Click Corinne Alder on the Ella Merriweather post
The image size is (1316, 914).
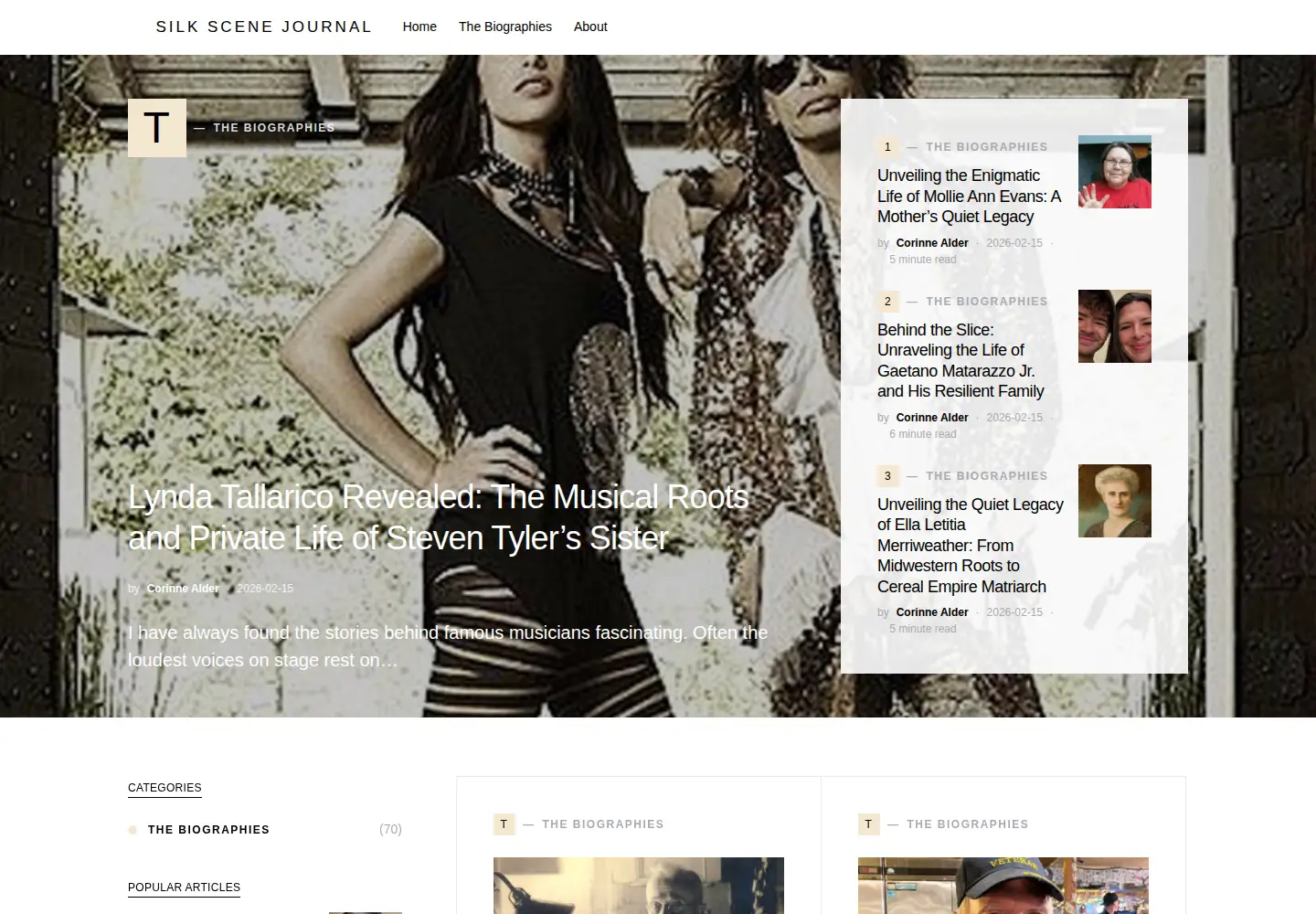(x=932, y=612)
